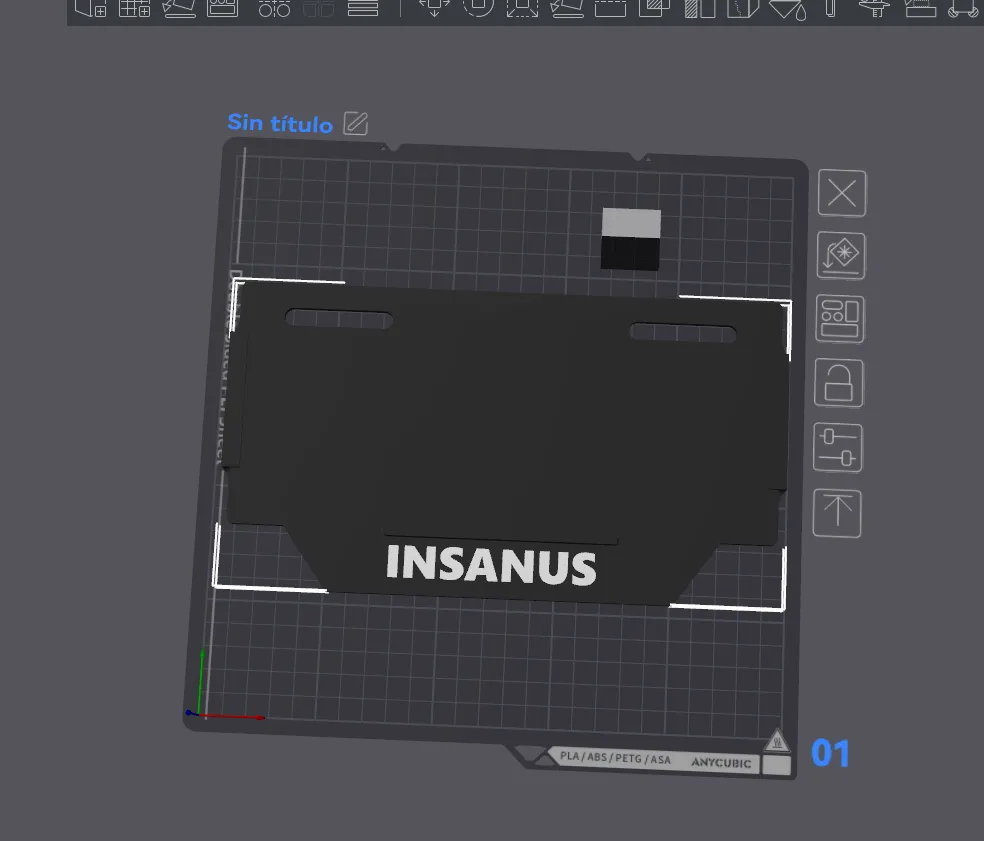Select the Seam painting tool
The height and width of the screenshot is (841, 984).
tap(743, 8)
